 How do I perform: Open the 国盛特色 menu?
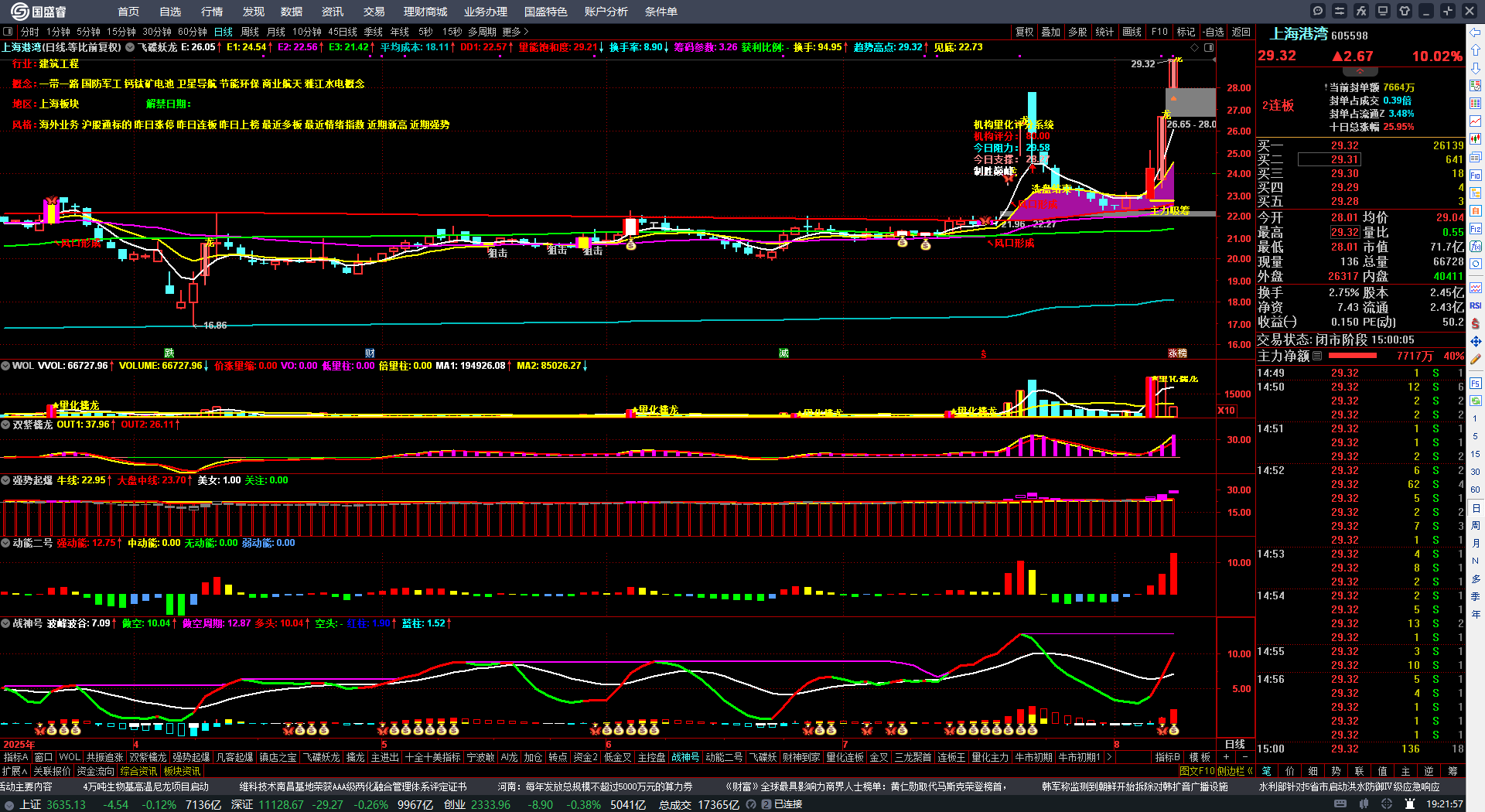coord(546,12)
